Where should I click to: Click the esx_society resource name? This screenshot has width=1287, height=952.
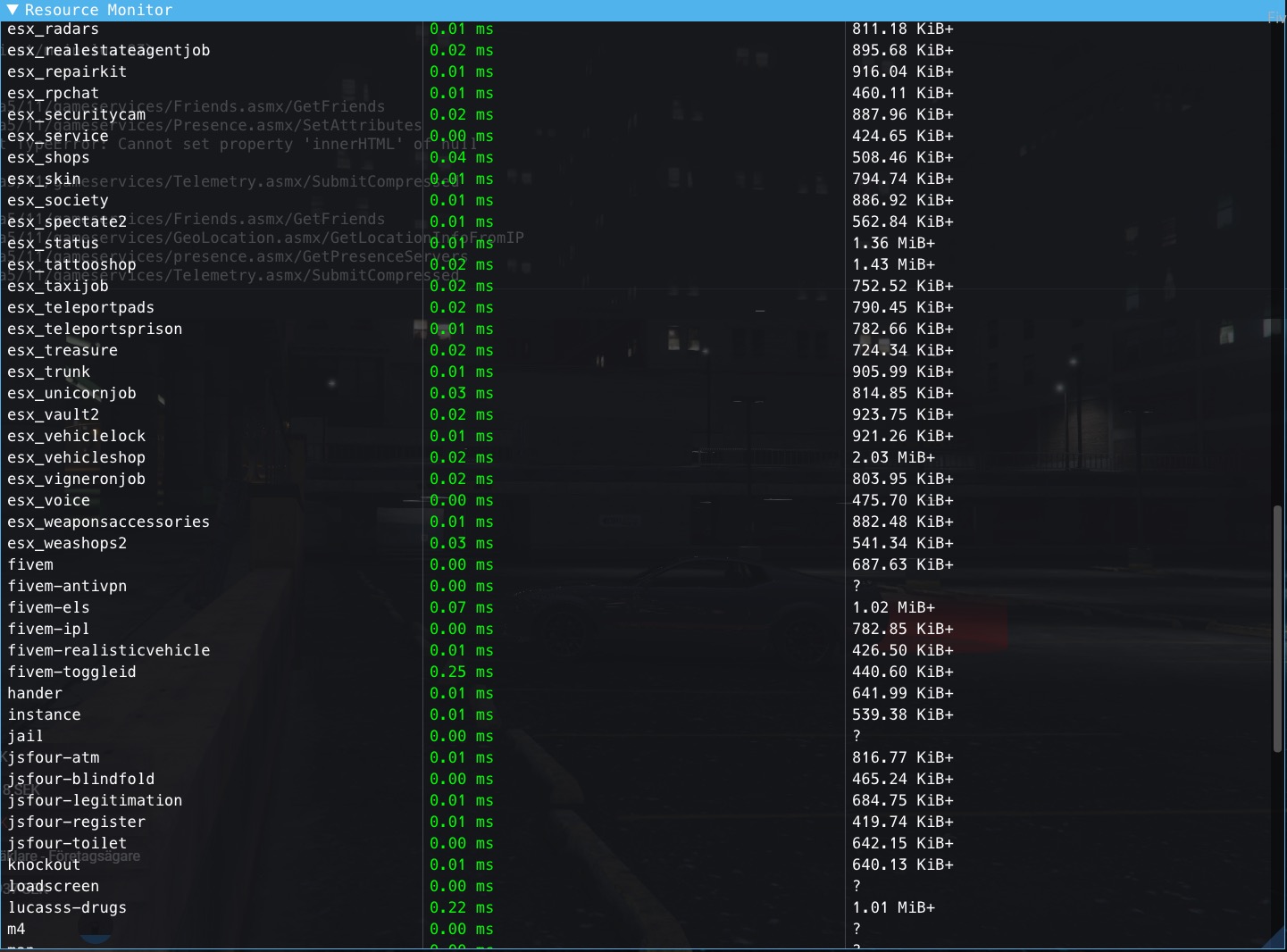point(58,201)
